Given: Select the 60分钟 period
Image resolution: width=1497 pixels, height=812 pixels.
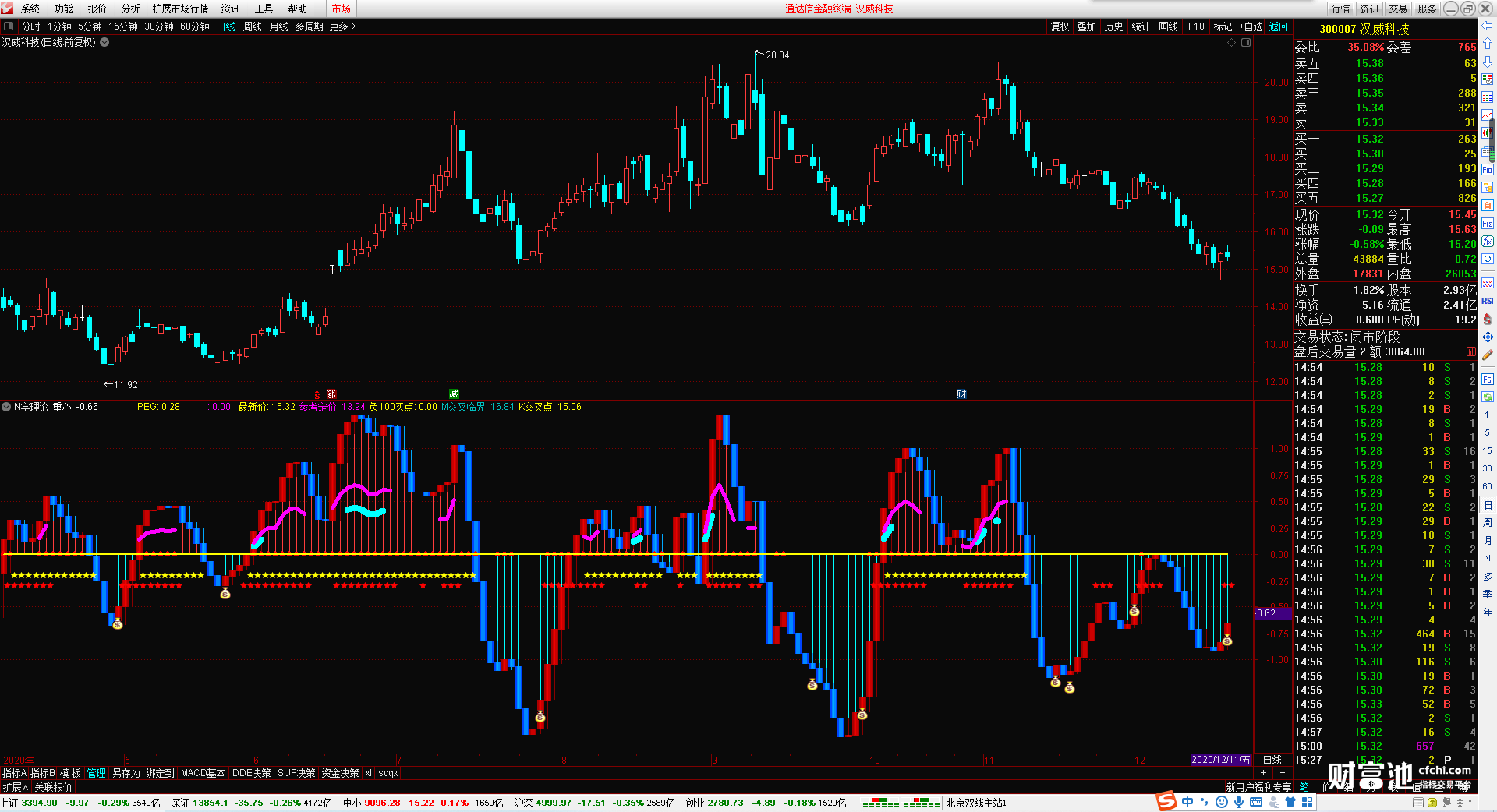Looking at the screenshot, I should (x=195, y=26).
